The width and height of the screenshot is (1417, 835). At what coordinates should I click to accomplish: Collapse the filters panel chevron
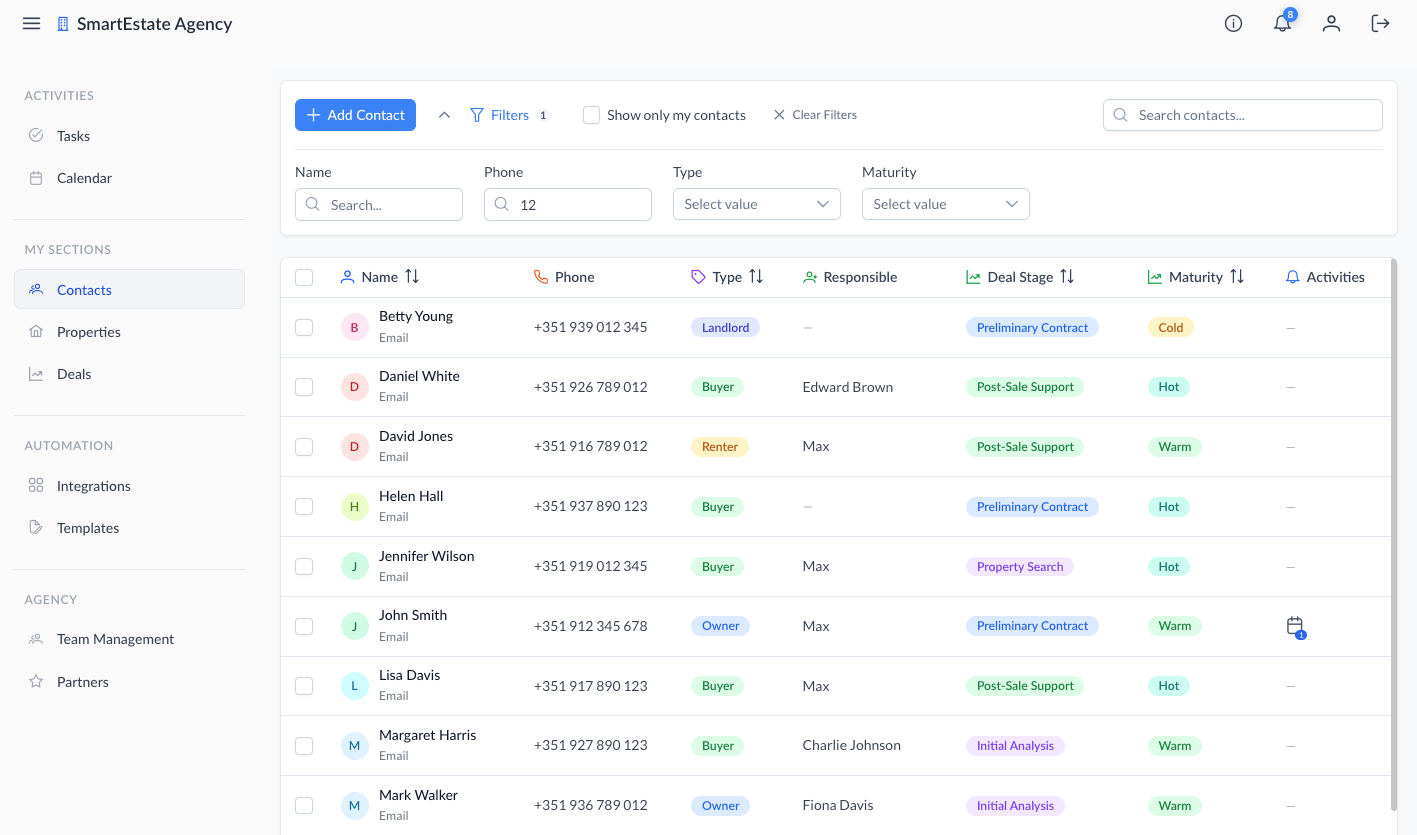(x=445, y=115)
